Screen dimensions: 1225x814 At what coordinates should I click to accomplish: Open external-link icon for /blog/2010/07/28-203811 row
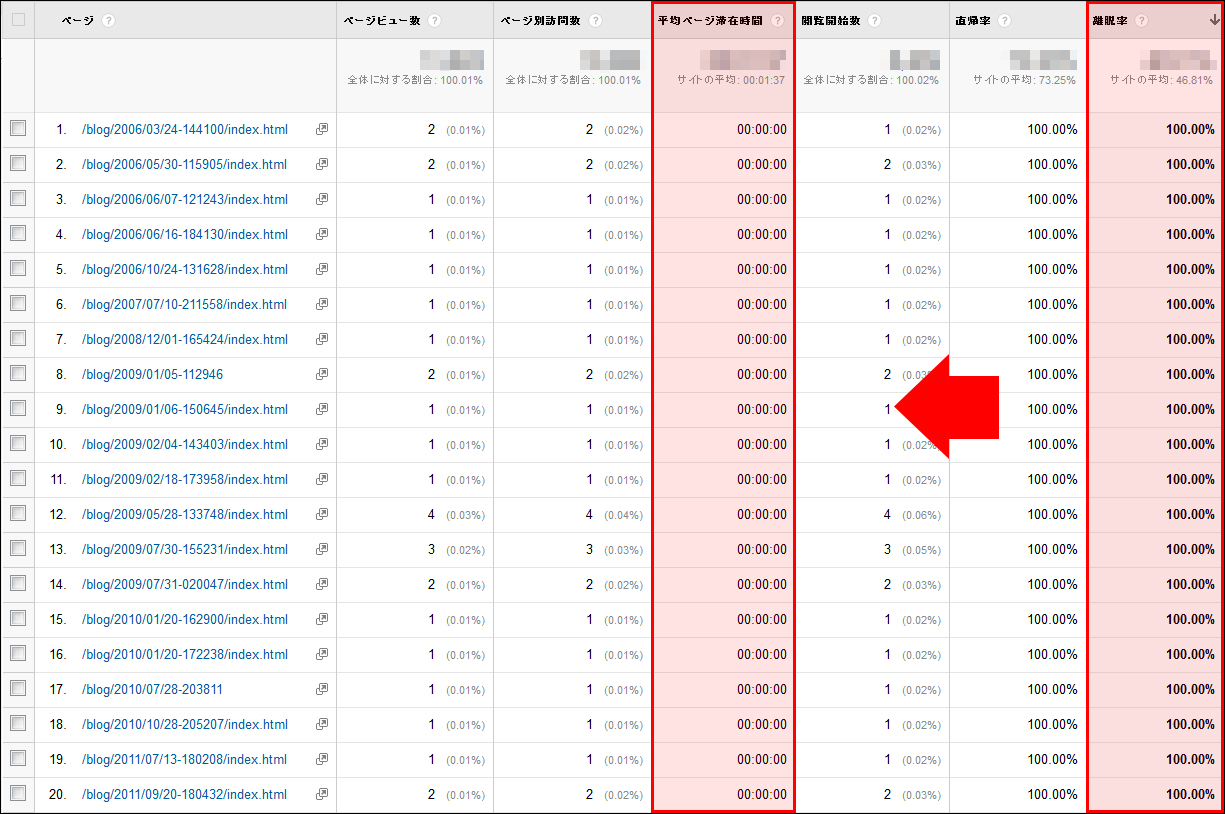click(322, 689)
